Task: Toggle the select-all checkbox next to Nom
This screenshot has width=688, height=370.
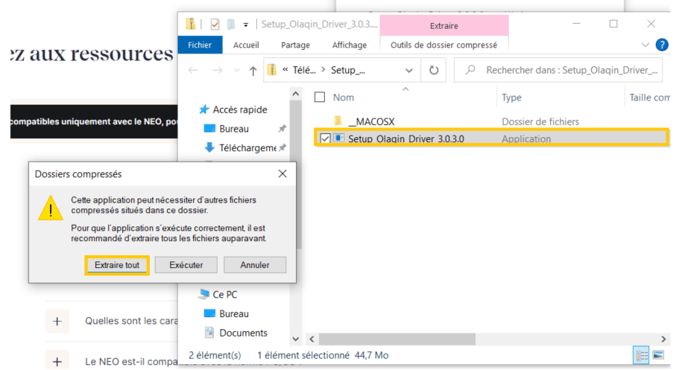Action: 319,97
